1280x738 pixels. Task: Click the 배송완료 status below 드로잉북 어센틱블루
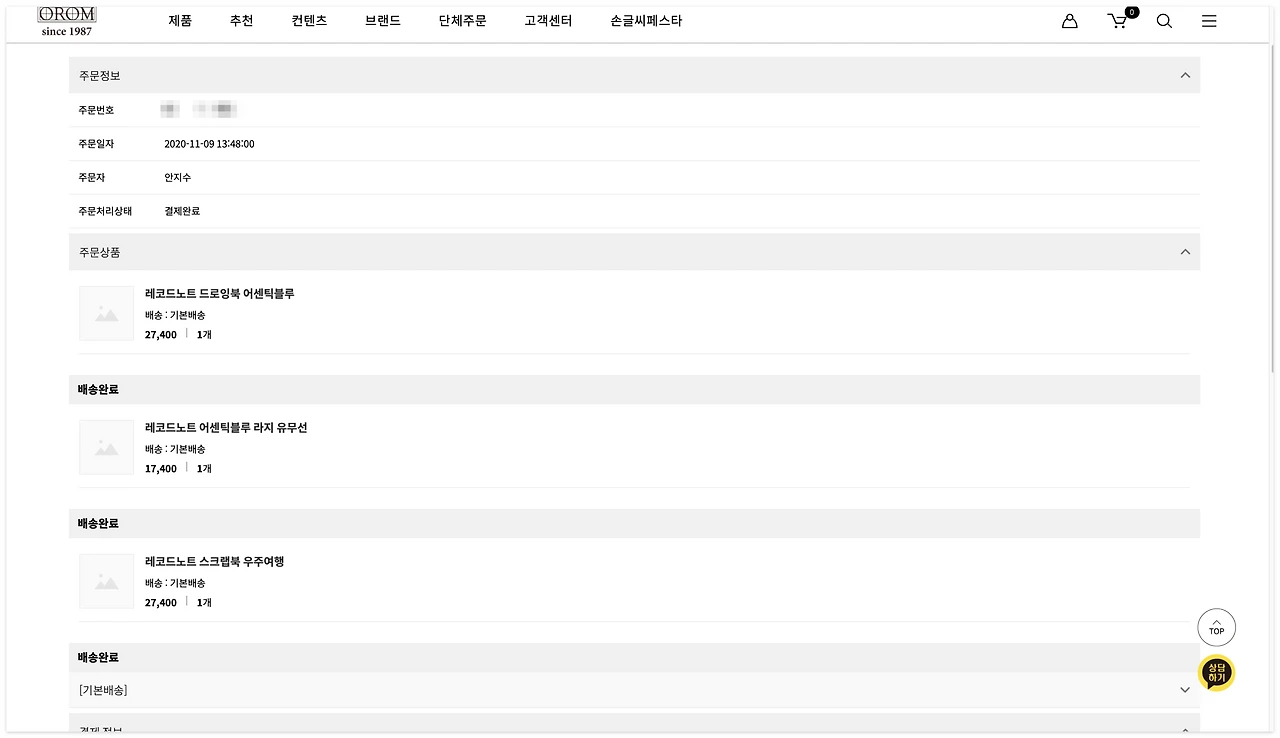click(98, 390)
